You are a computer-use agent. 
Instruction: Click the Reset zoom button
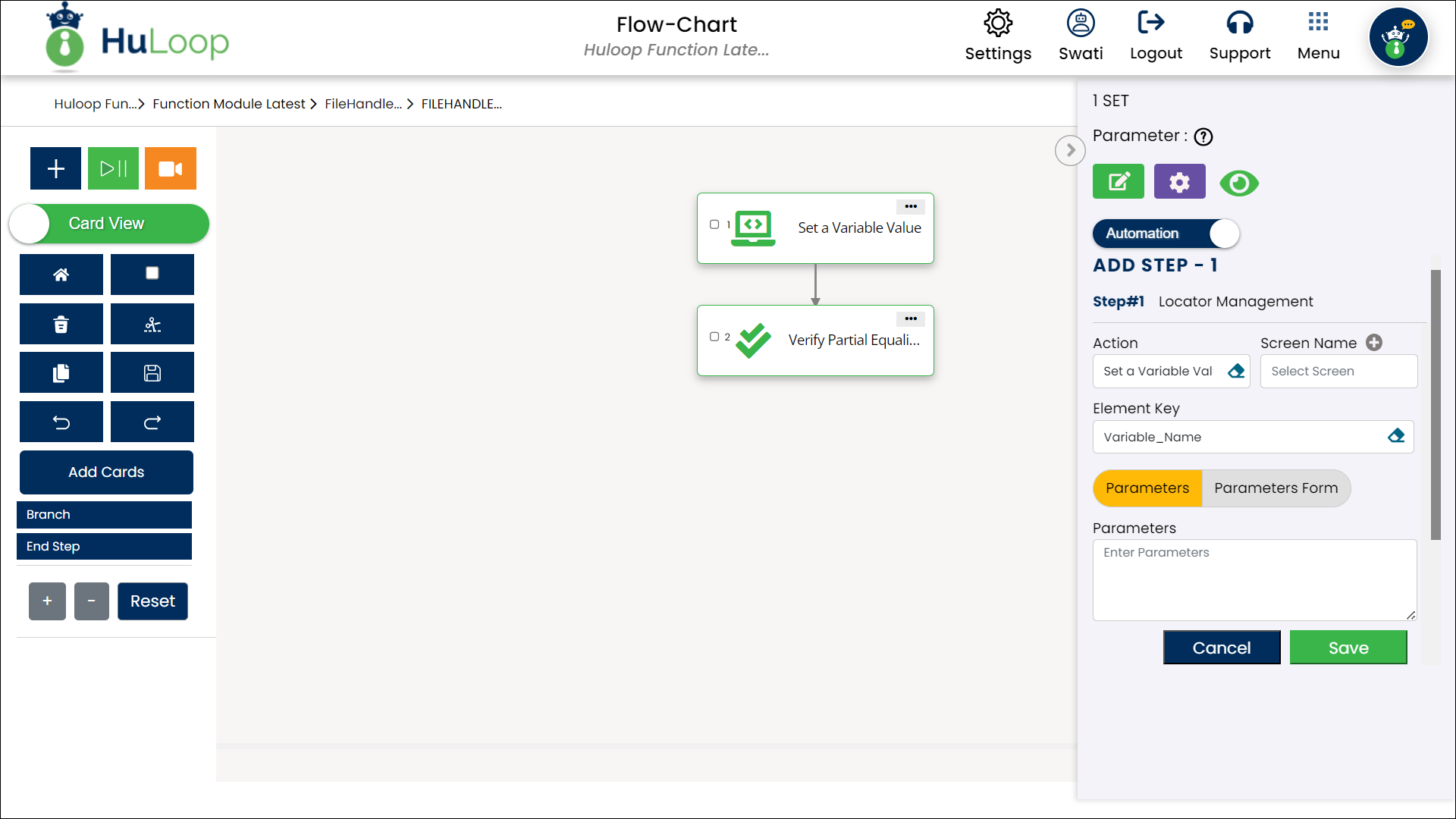tap(152, 601)
